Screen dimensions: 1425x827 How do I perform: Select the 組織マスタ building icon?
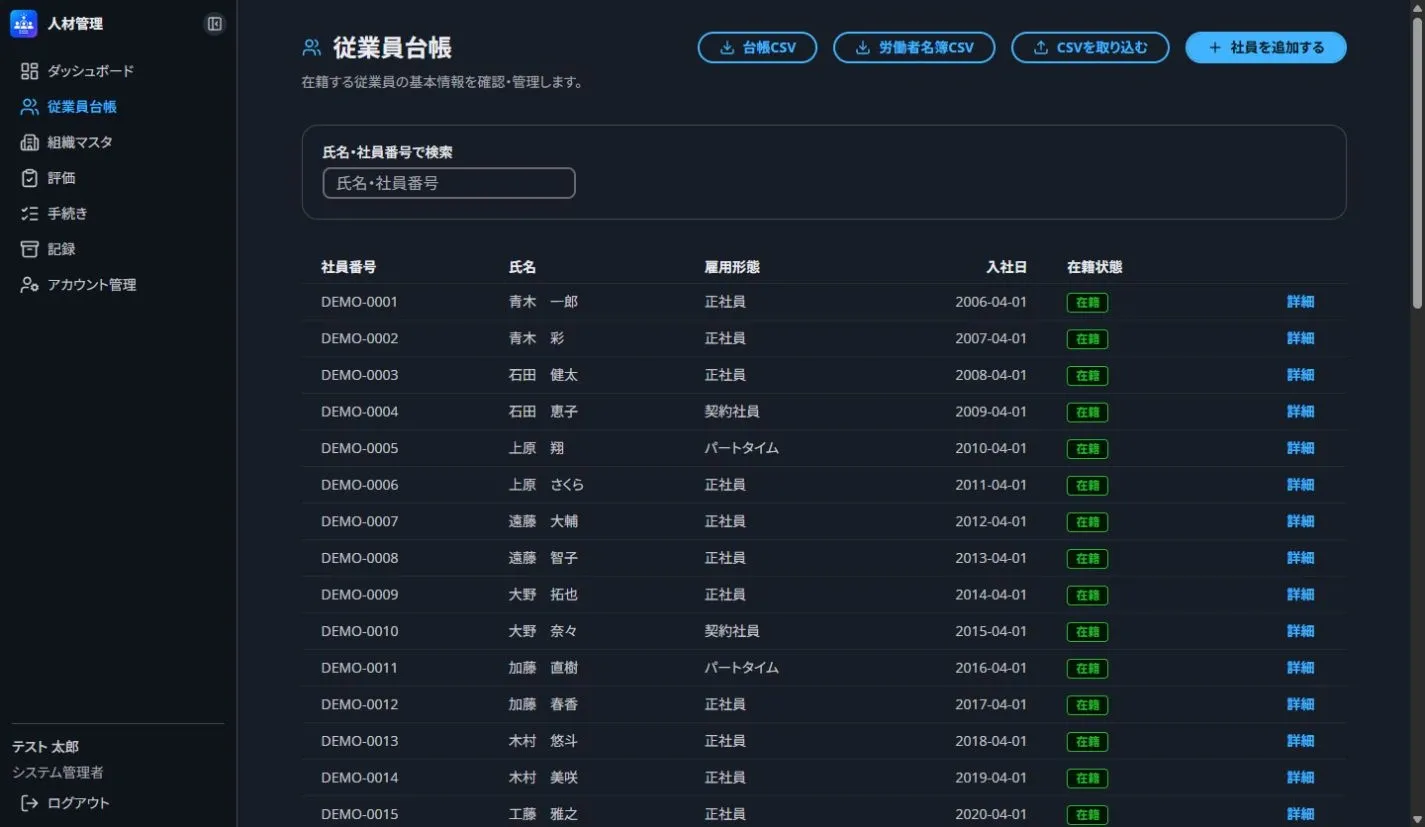(30, 142)
